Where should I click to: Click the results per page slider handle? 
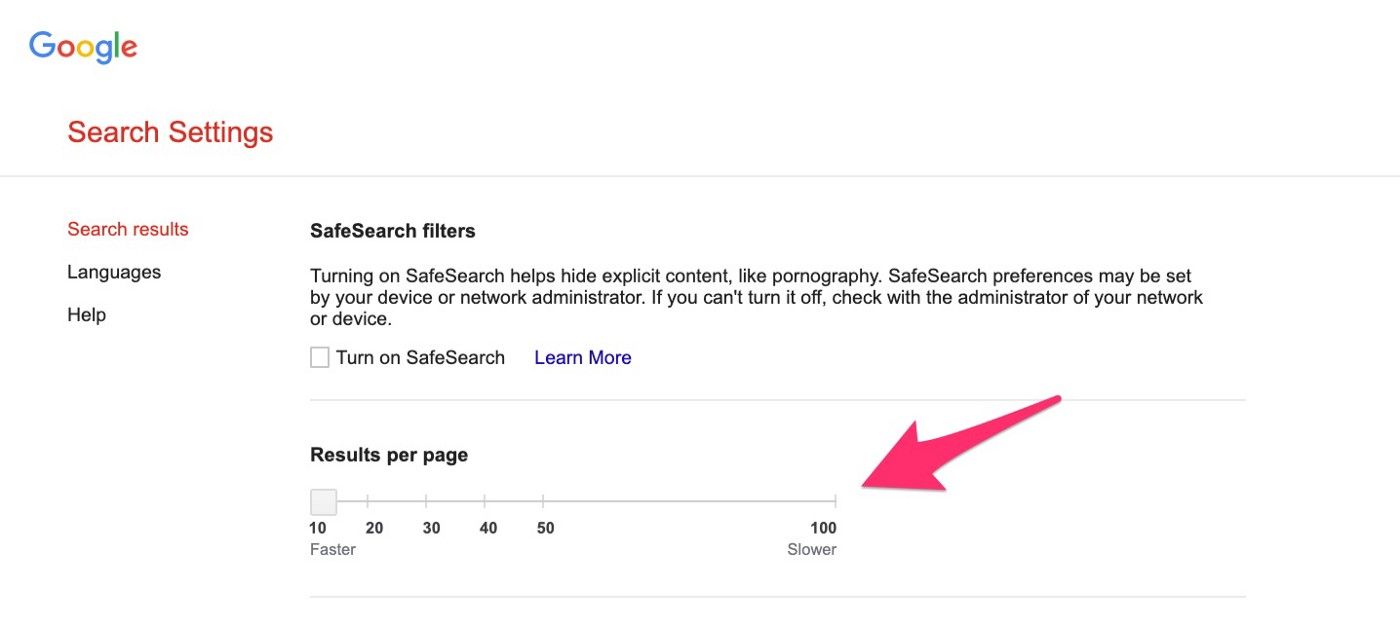323,501
